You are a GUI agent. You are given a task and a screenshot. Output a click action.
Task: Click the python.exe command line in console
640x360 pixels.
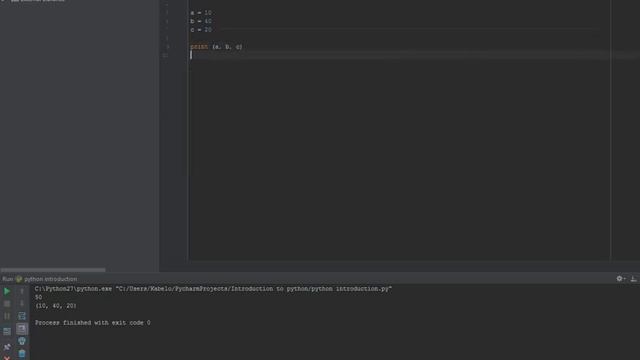click(x=213, y=289)
